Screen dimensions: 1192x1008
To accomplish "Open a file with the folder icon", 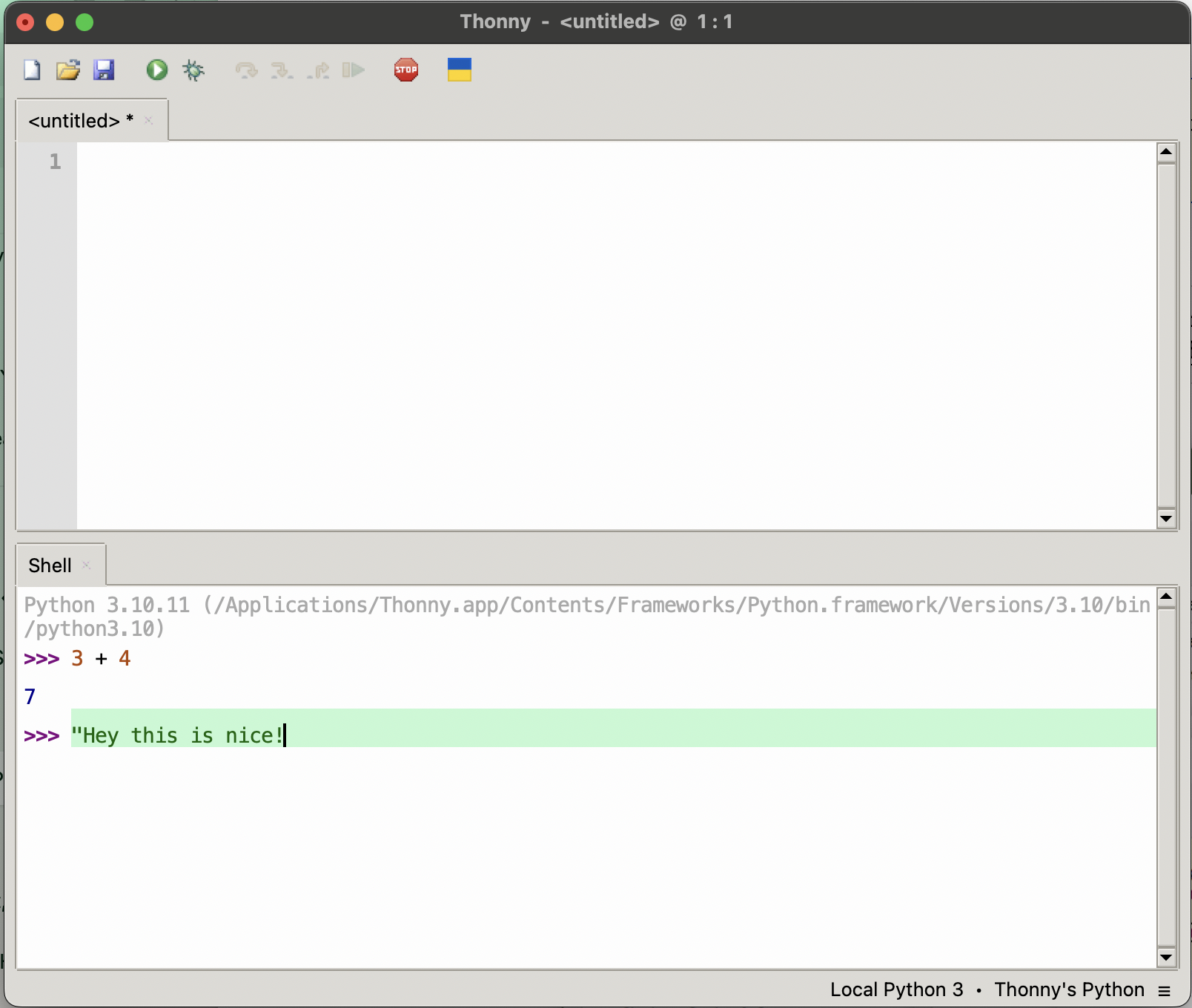I will (x=67, y=70).
